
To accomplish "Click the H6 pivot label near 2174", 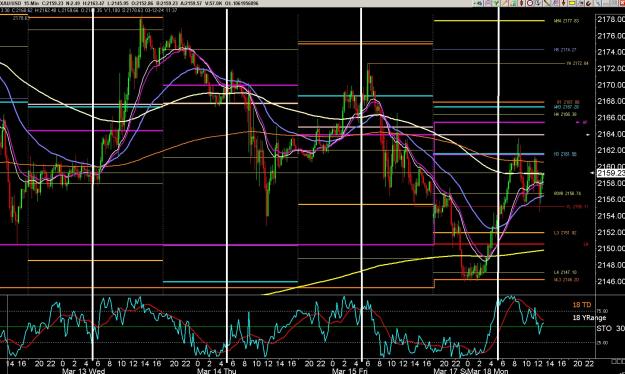I will (565, 50).
